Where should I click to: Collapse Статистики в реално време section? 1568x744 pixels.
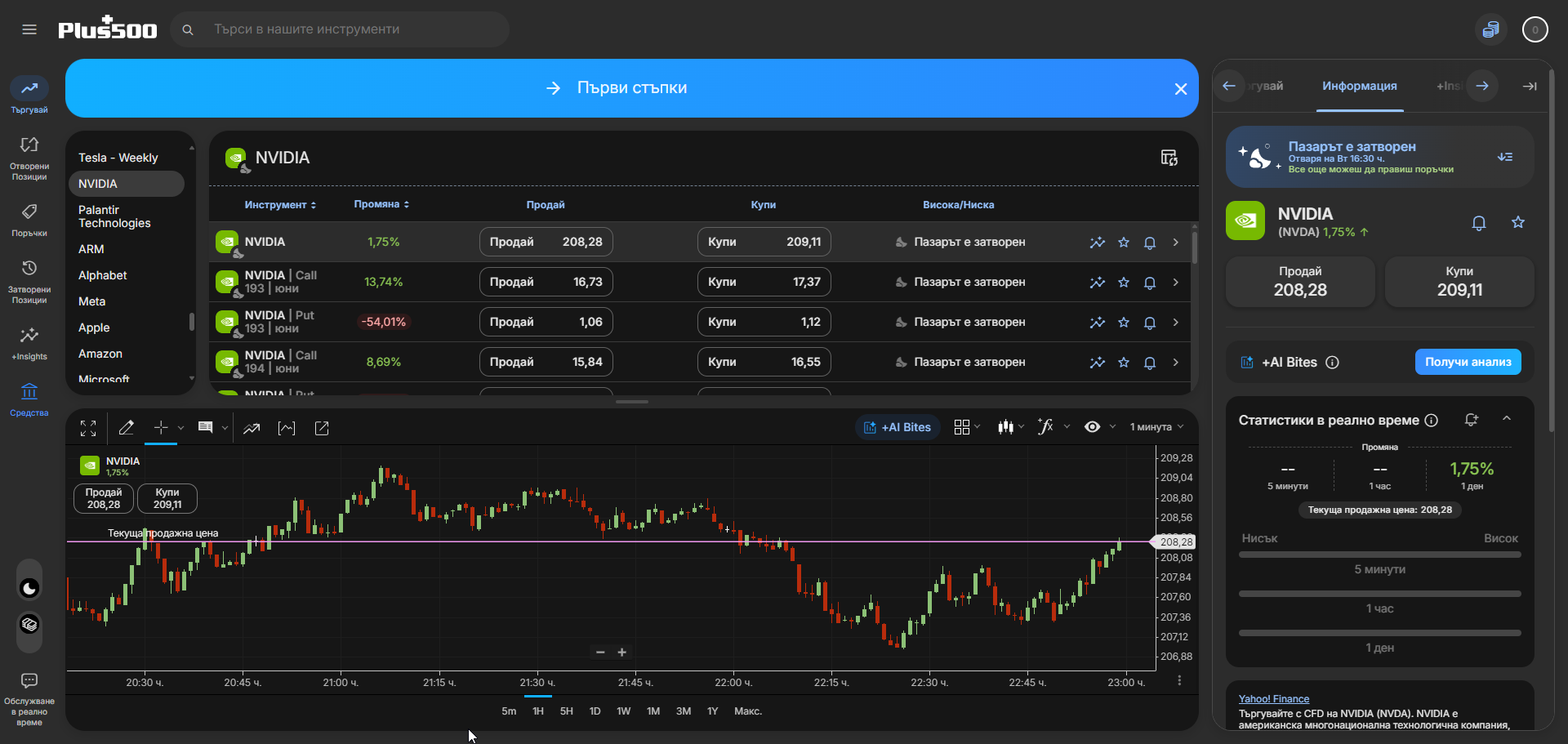click(x=1507, y=419)
